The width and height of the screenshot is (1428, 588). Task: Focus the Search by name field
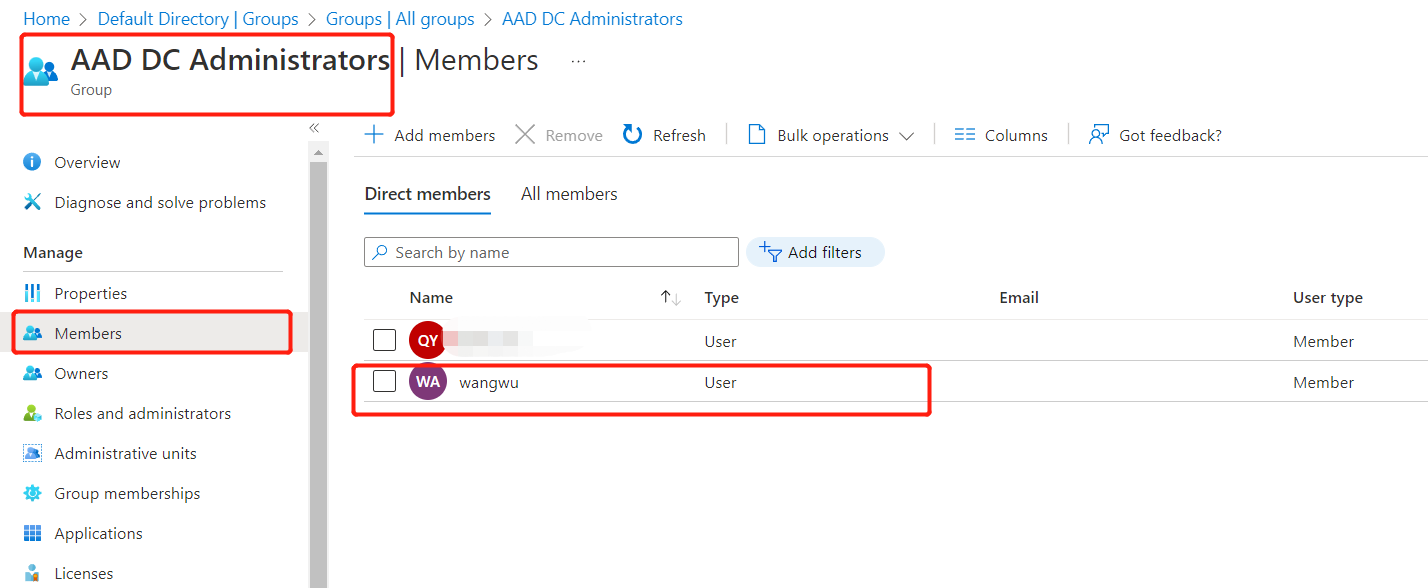point(551,252)
